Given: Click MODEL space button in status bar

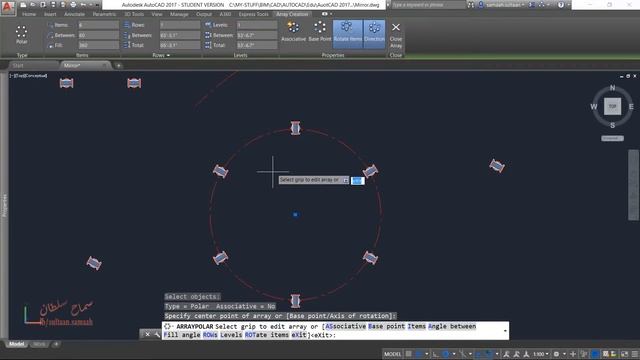Looking at the screenshot, I should (393, 354).
